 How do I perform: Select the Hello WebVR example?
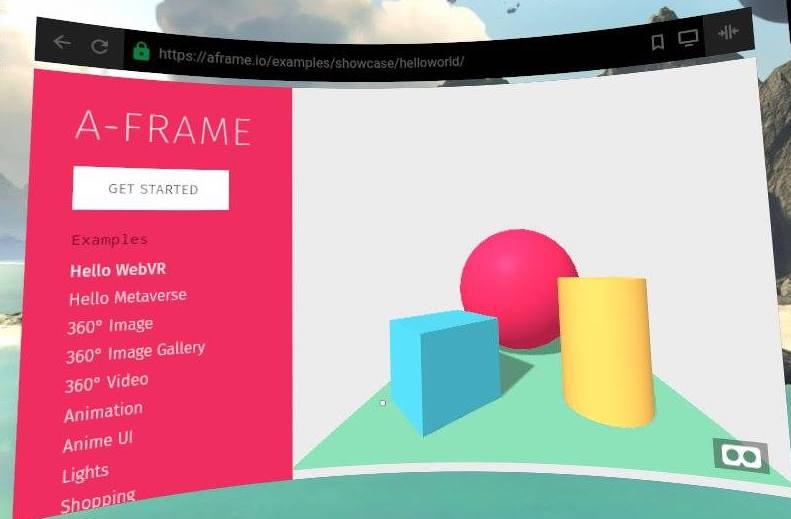tap(118, 269)
